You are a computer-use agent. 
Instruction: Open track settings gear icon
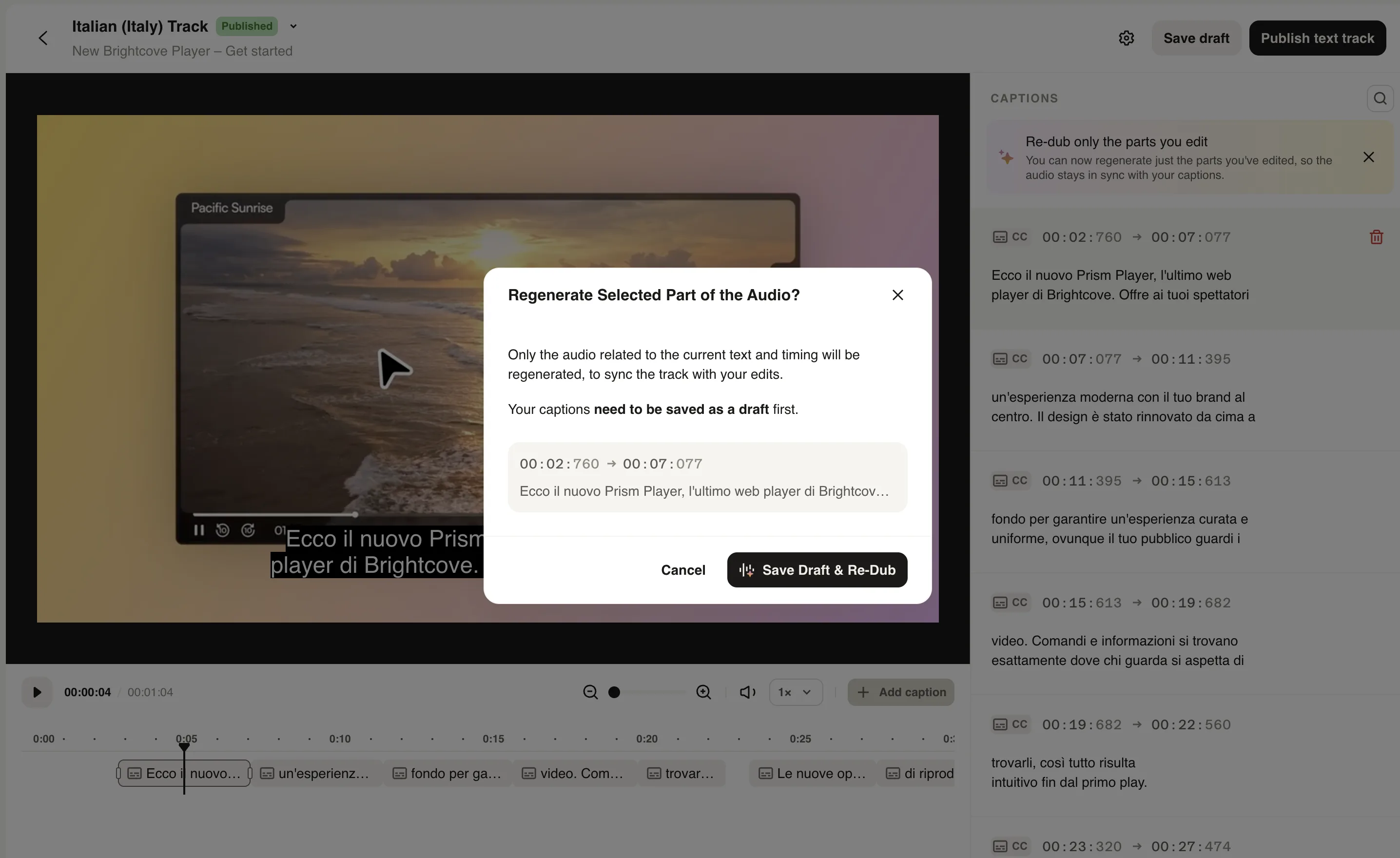pos(1126,38)
